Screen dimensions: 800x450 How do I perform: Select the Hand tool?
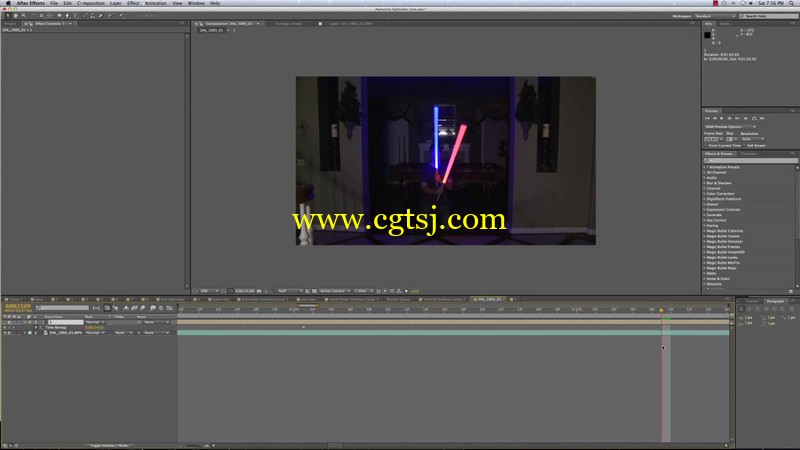16,15
